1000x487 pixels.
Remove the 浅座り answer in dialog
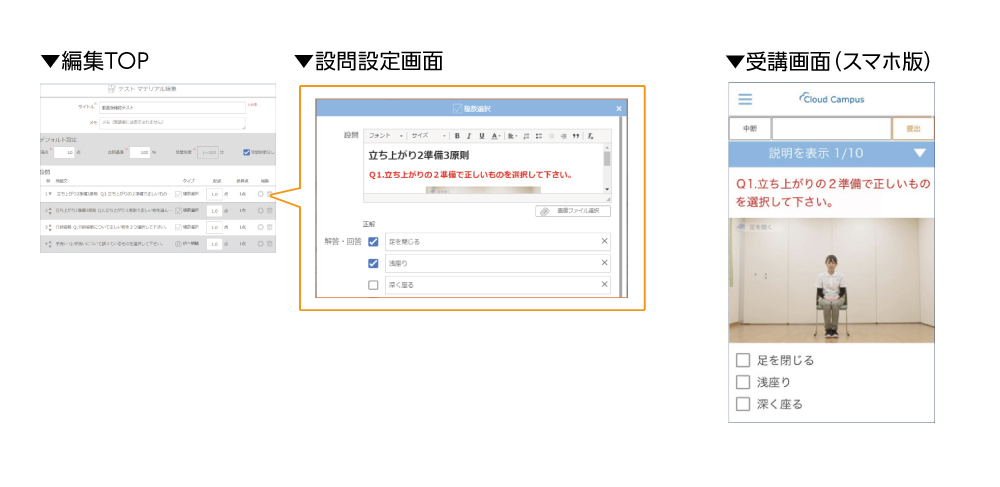(x=605, y=263)
